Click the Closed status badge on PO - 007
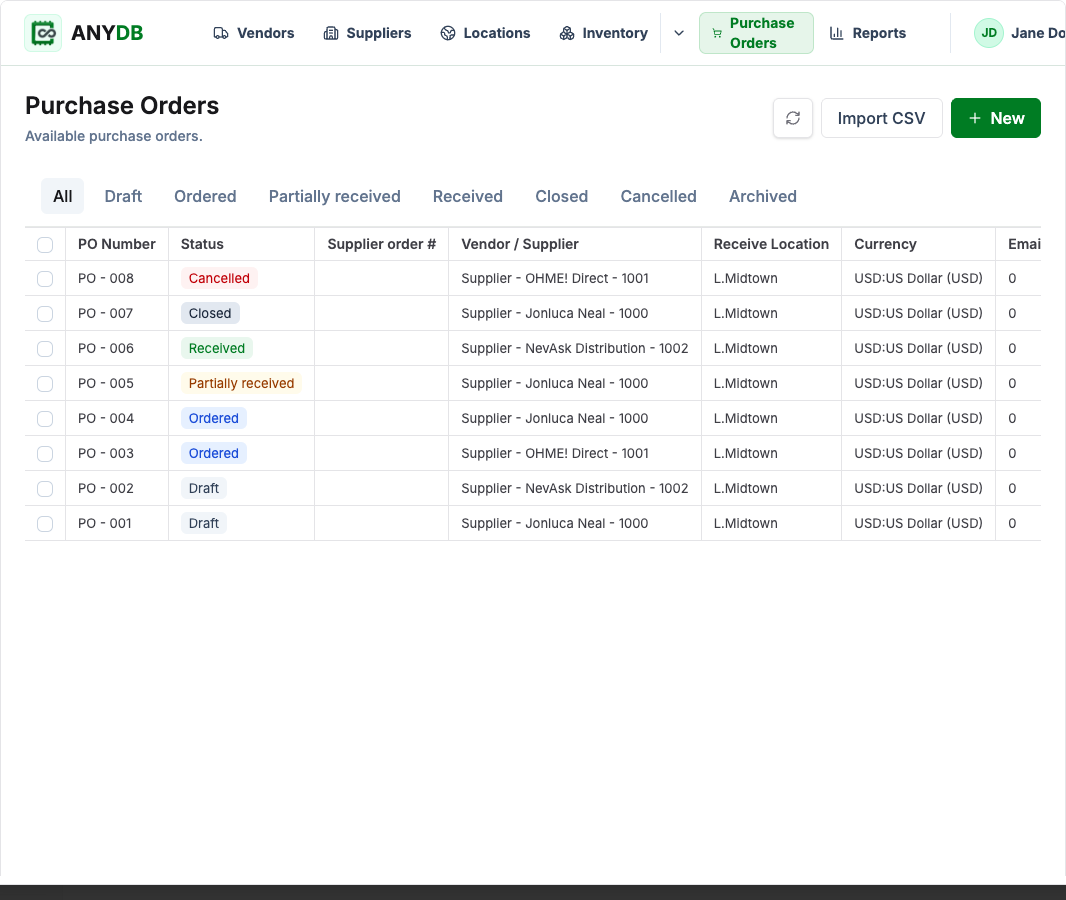The width and height of the screenshot is (1066, 900). (210, 313)
